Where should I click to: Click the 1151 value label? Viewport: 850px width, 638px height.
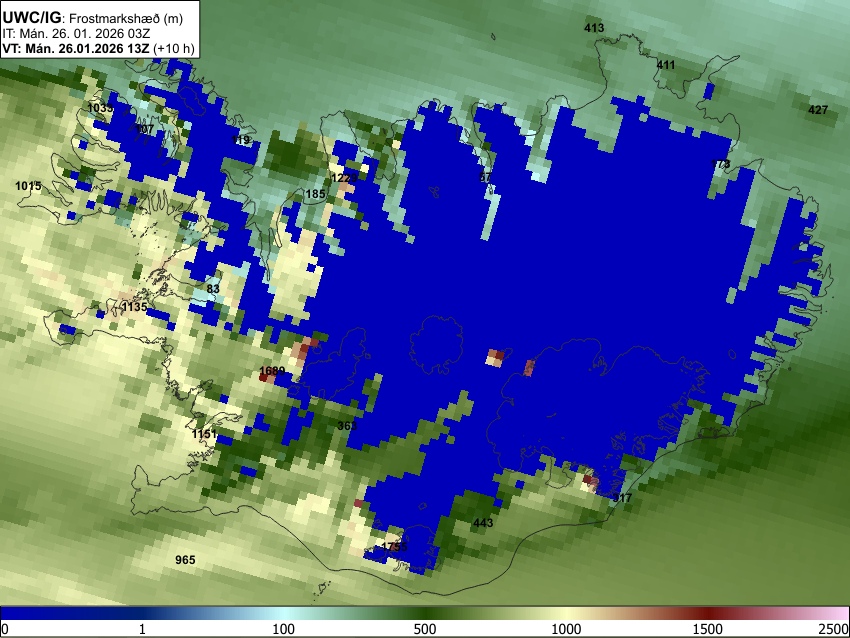(x=204, y=434)
